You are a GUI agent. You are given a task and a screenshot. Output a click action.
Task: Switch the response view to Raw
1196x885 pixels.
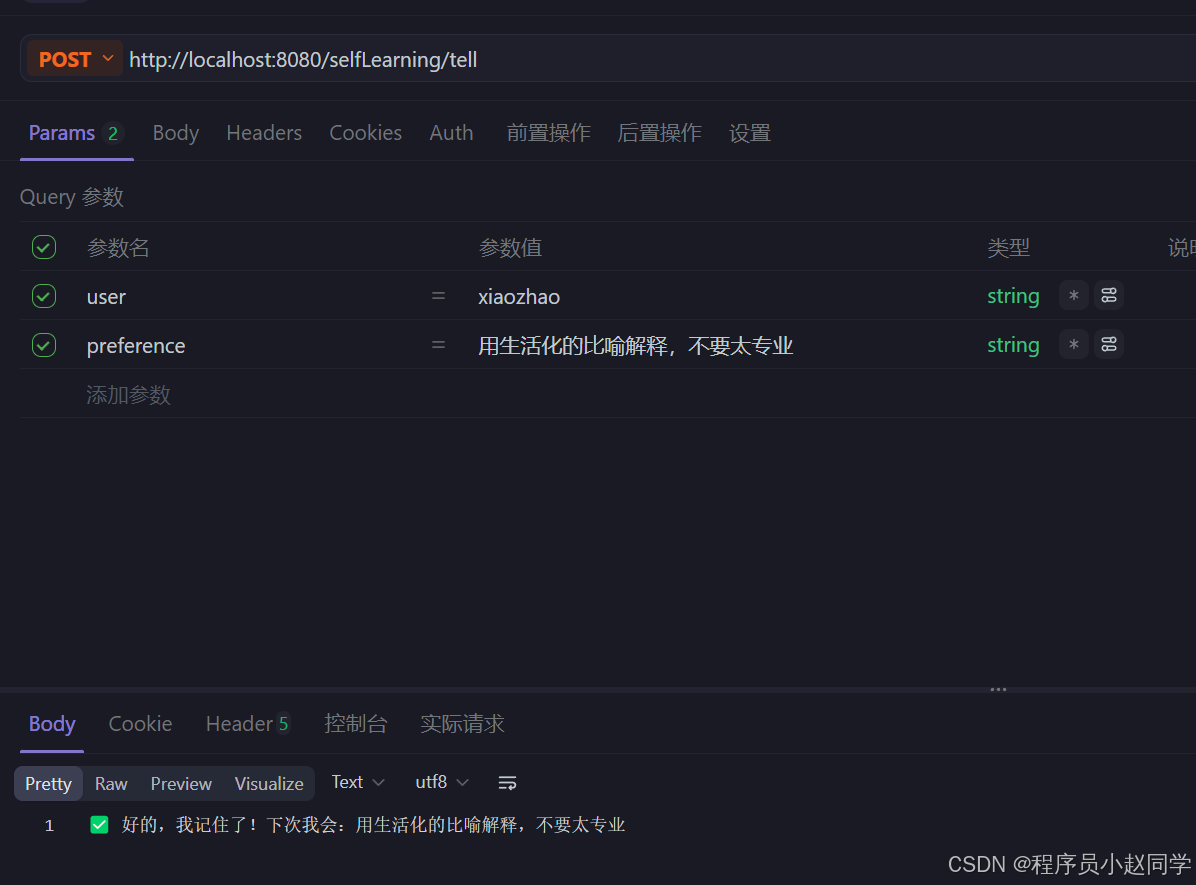coord(111,783)
